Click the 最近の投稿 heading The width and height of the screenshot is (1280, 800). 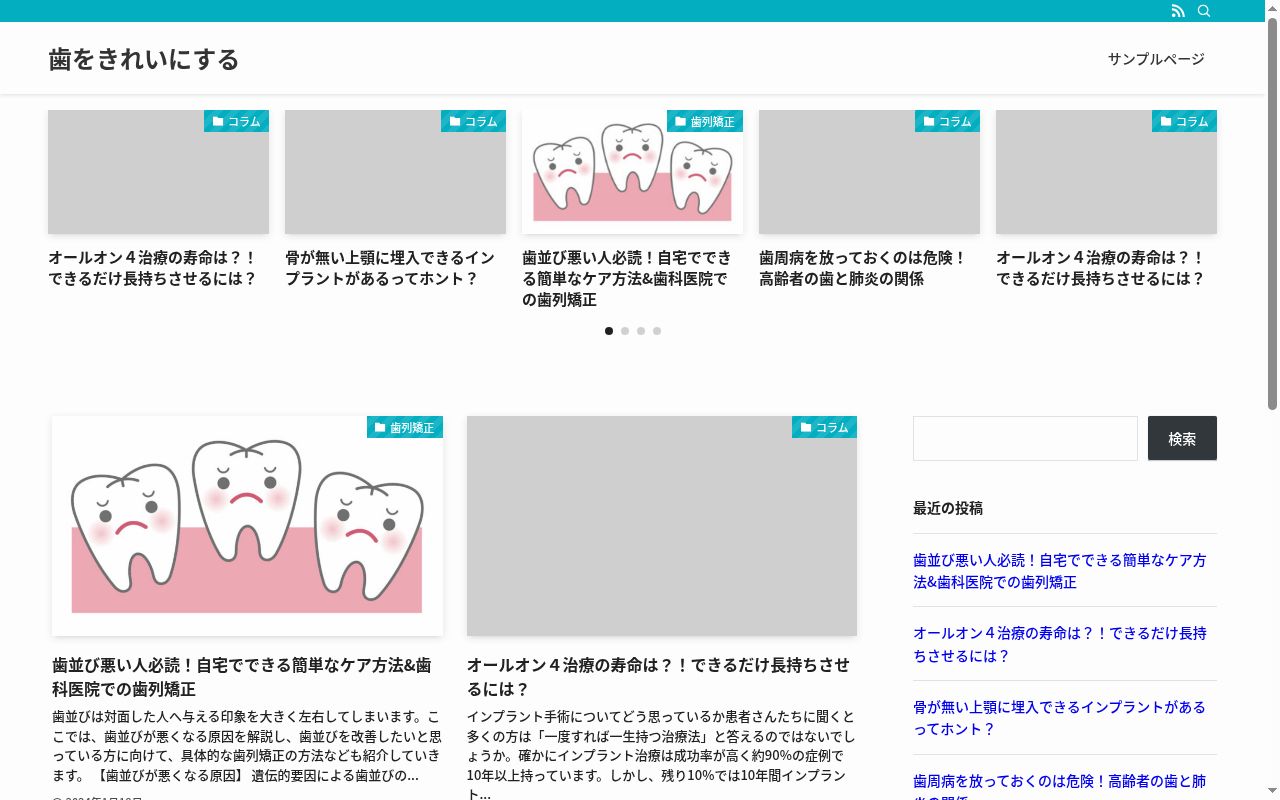click(948, 508)
